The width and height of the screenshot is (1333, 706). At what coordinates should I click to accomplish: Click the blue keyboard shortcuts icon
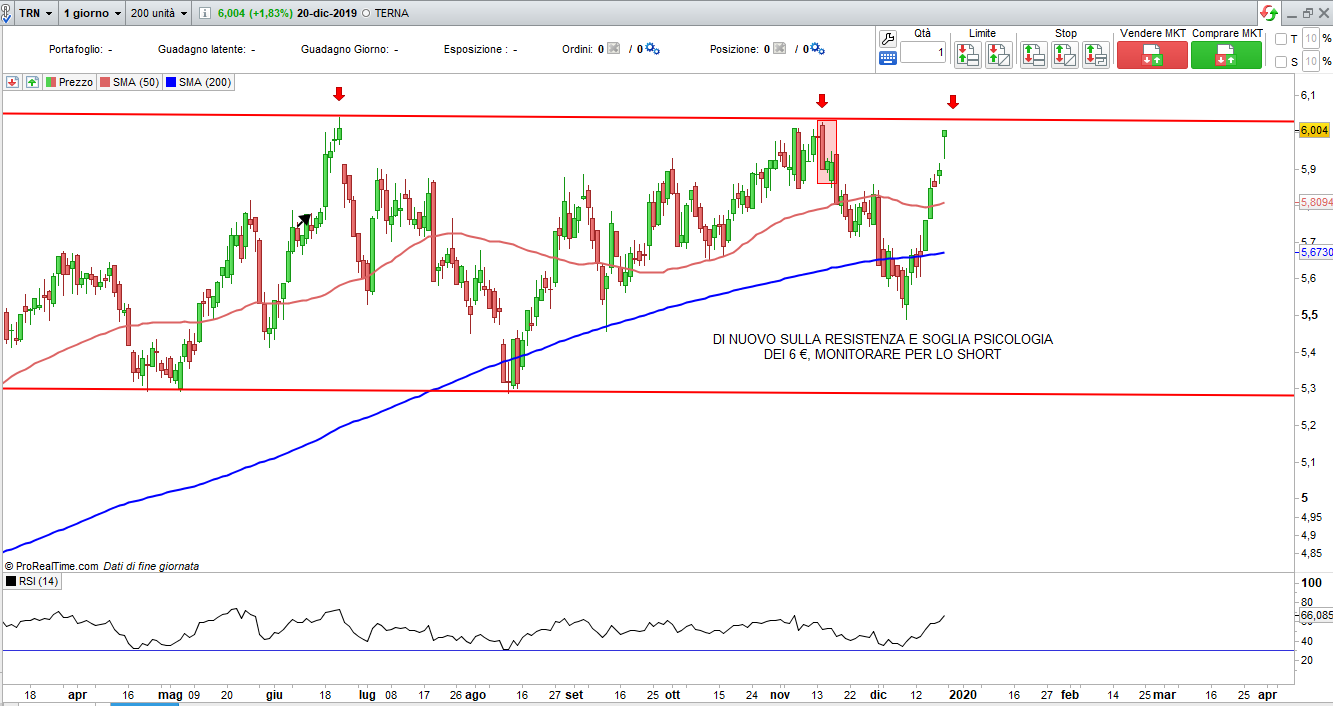887,58
